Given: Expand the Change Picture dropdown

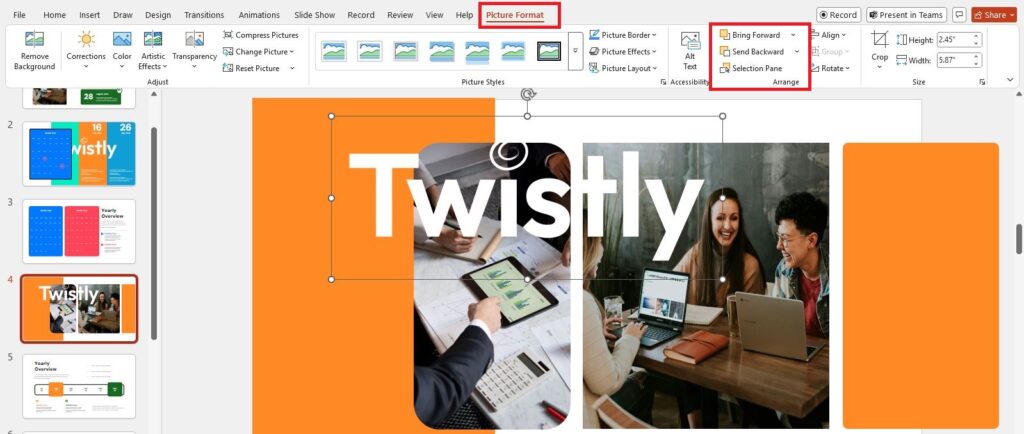Looking at the screenshot, I should (292, 52).
